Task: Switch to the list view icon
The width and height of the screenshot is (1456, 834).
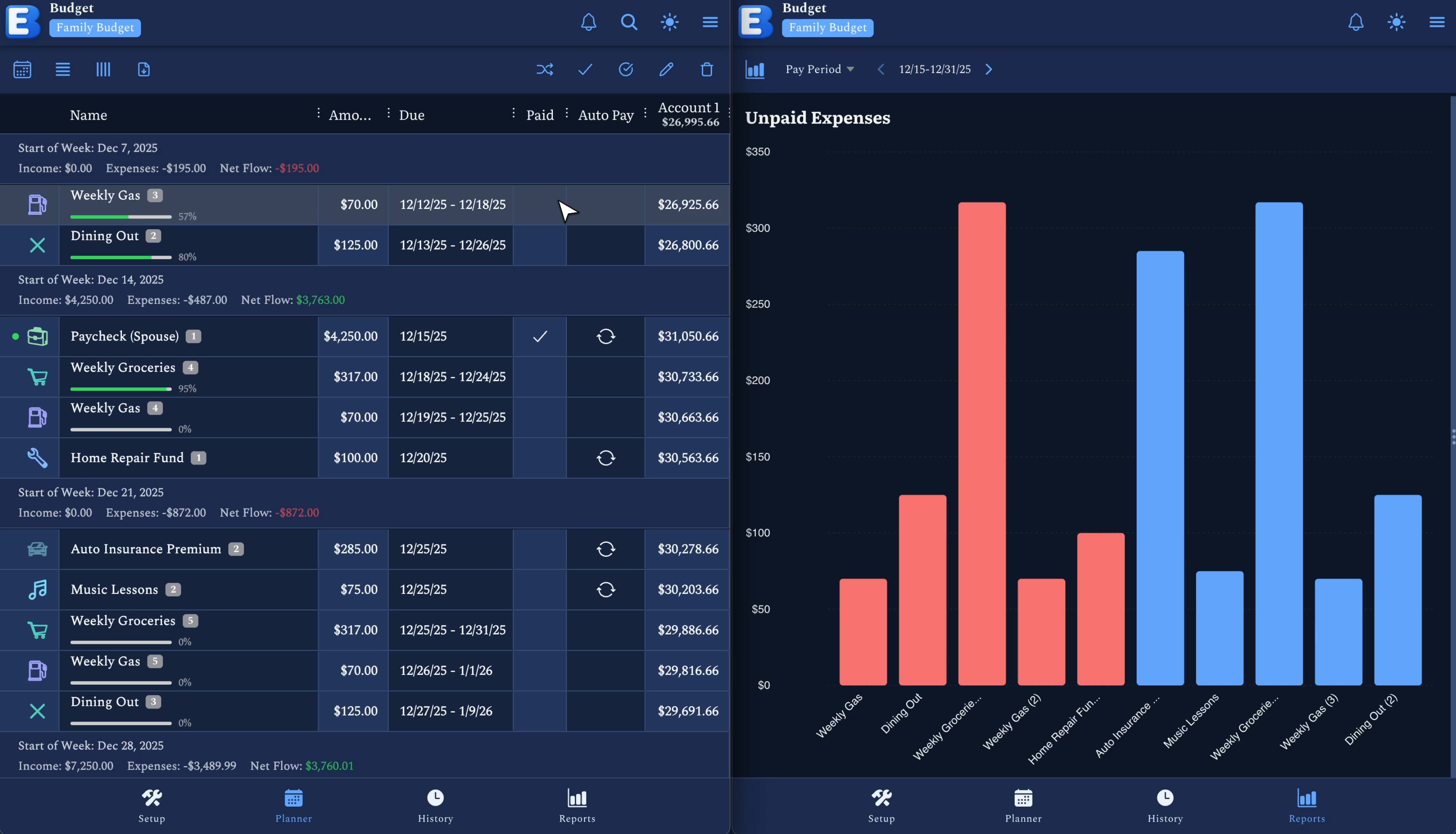Action: point(63,69)
